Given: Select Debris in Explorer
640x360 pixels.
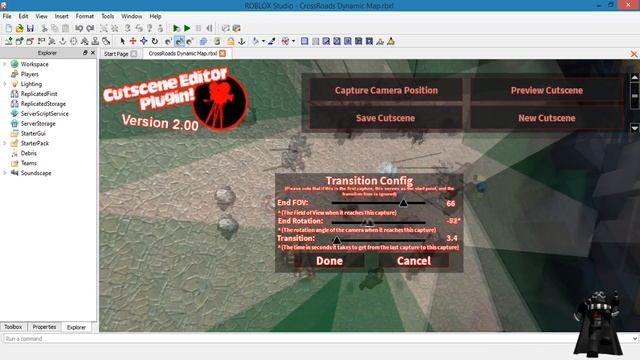Looking at the screenshot, I should coord(29,153).
